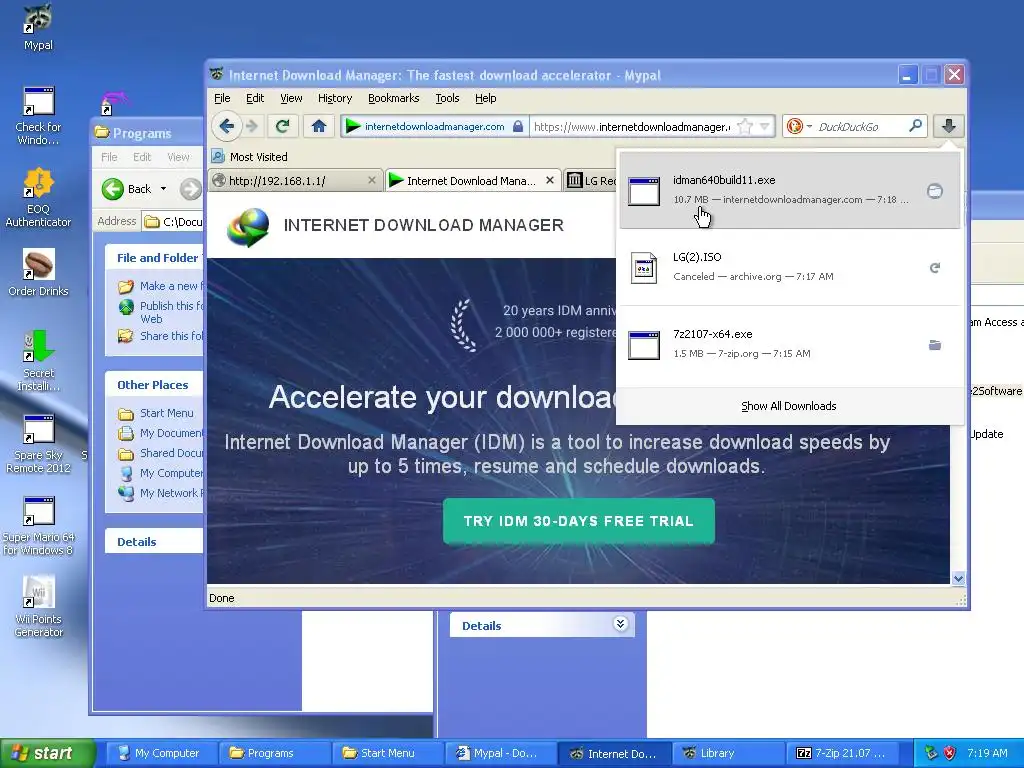Open the Bookmarks menu

click(393, 98)
